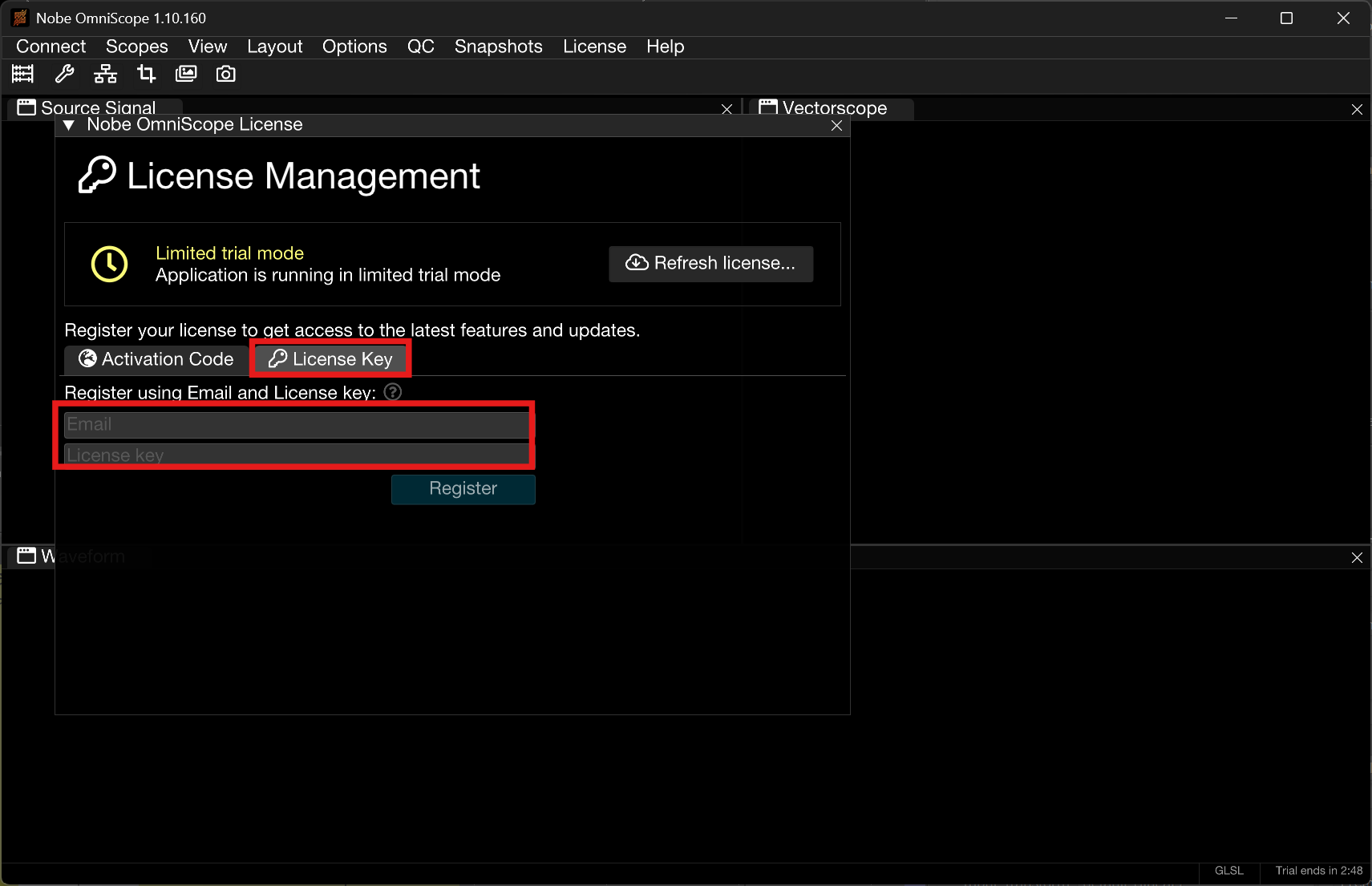Click the Refresh license button

click(x=711, y=264)
